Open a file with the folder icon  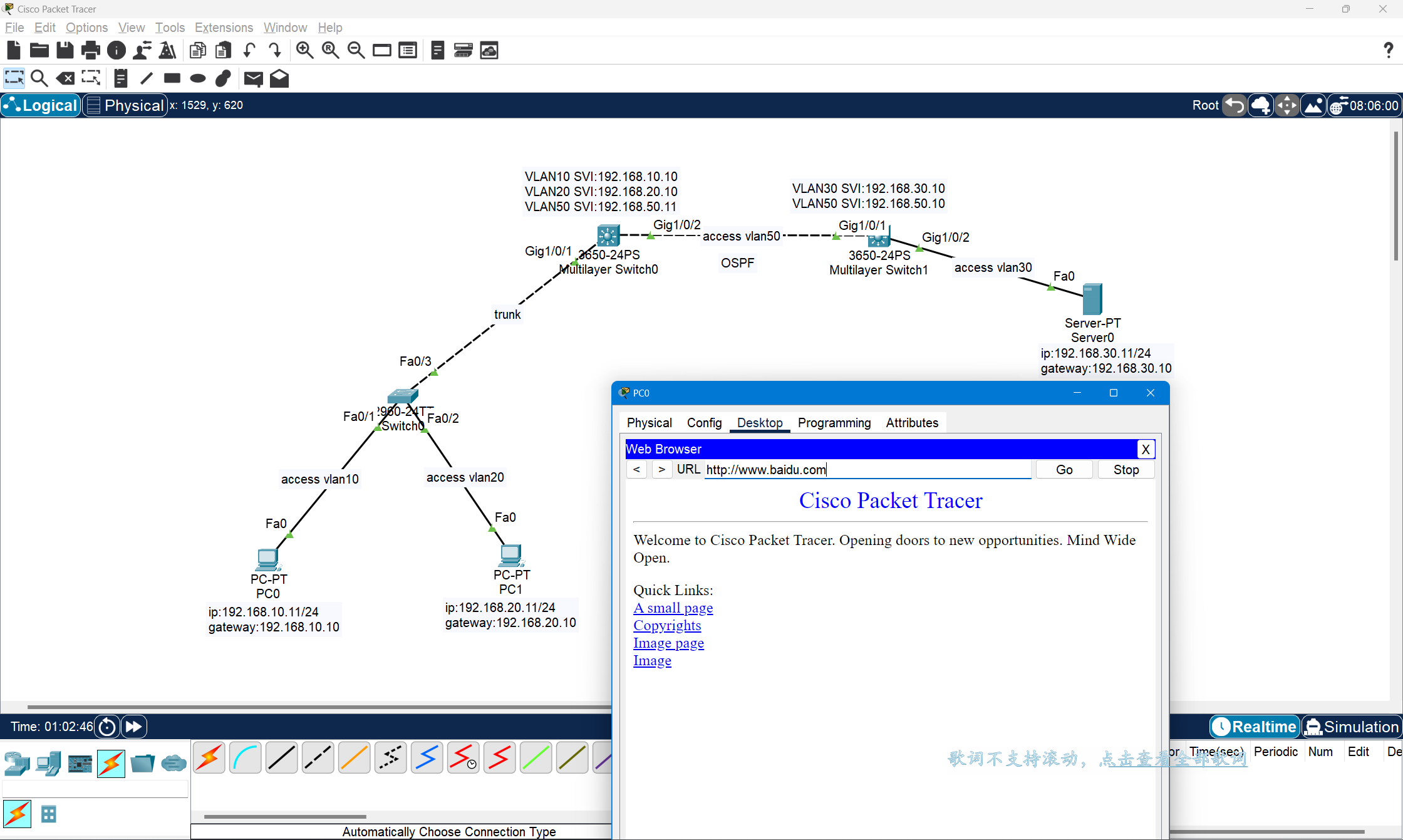(39, 50)
